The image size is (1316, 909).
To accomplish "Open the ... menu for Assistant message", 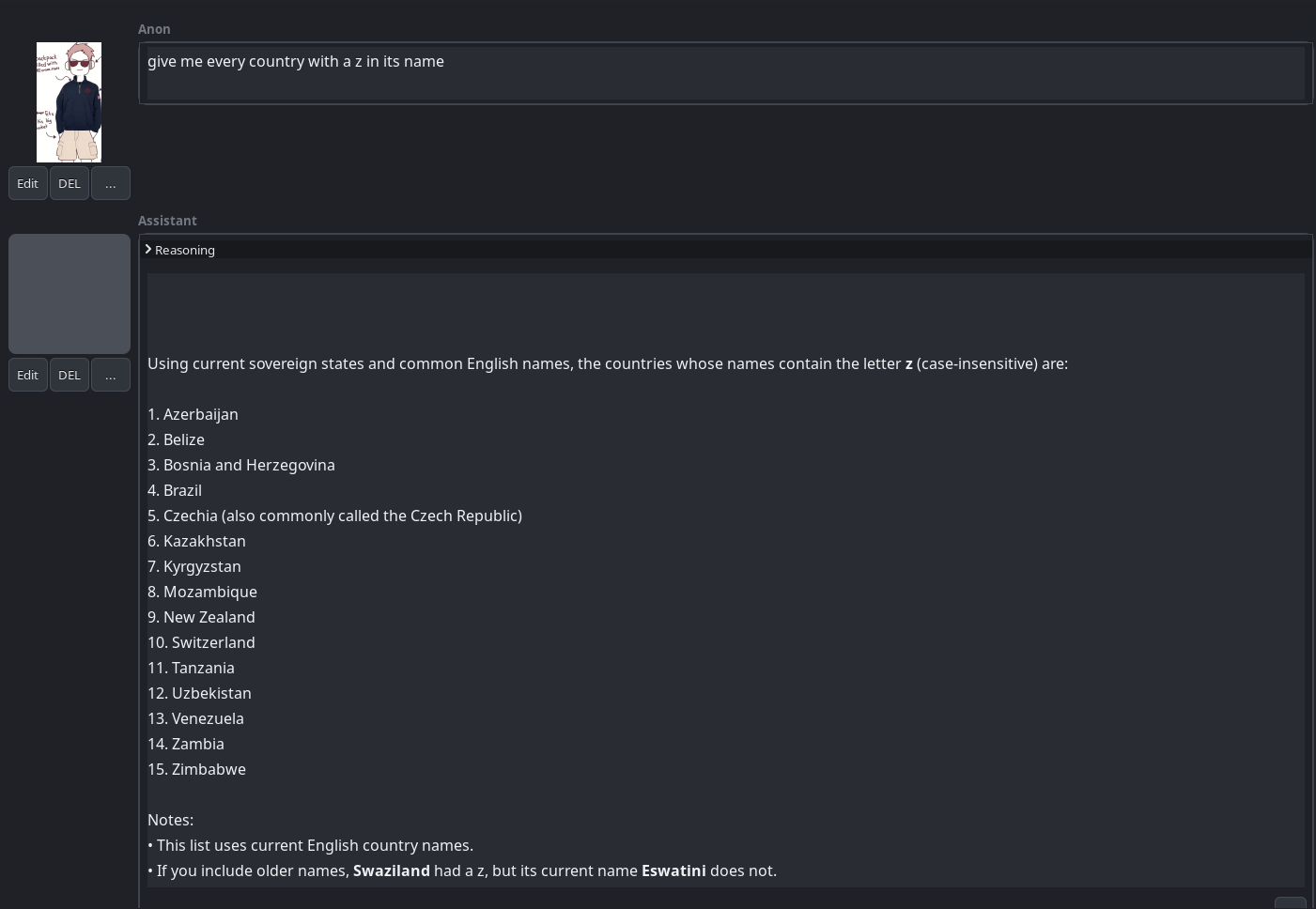I will tap(111, 375).
